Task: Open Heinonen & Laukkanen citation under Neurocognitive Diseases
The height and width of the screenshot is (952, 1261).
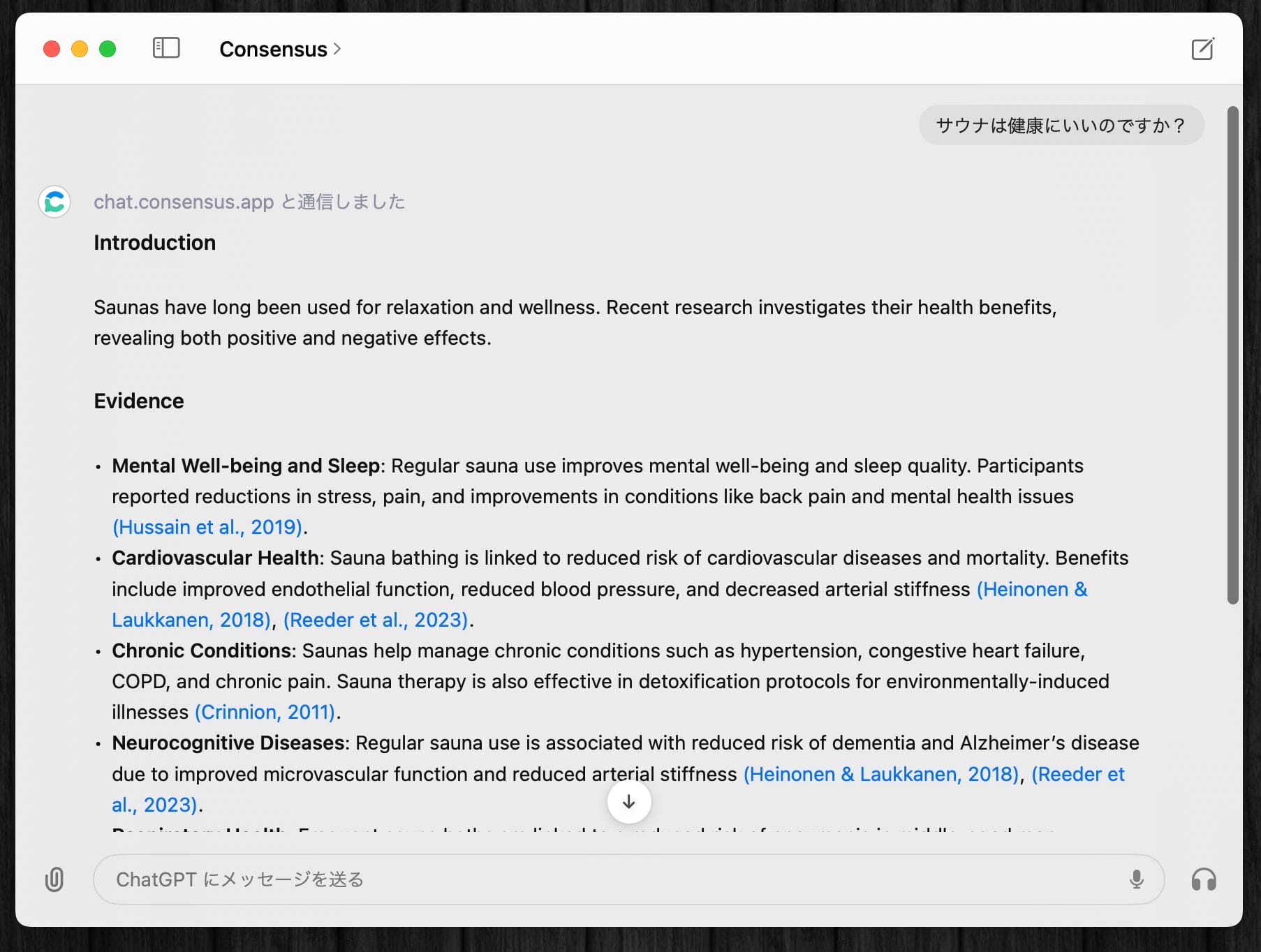Action: click(x=881, y=774)
